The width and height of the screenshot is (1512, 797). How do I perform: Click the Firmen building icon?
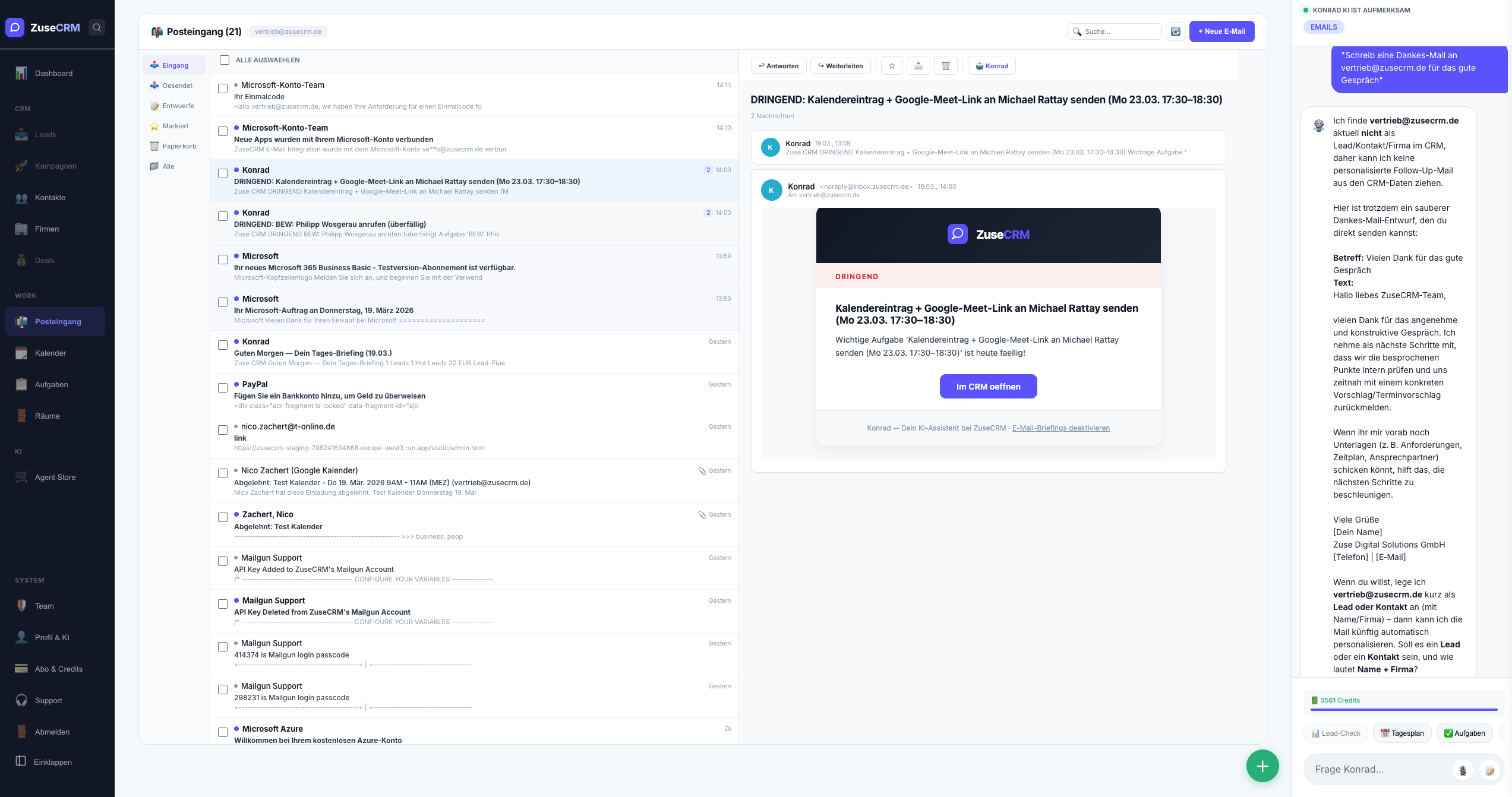pos(21,229)
